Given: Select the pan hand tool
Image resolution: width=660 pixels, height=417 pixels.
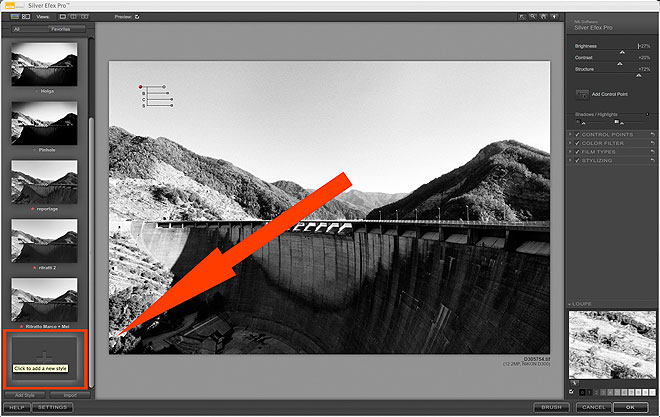Looking at the screenshot, I should click(x=544, y=17).
